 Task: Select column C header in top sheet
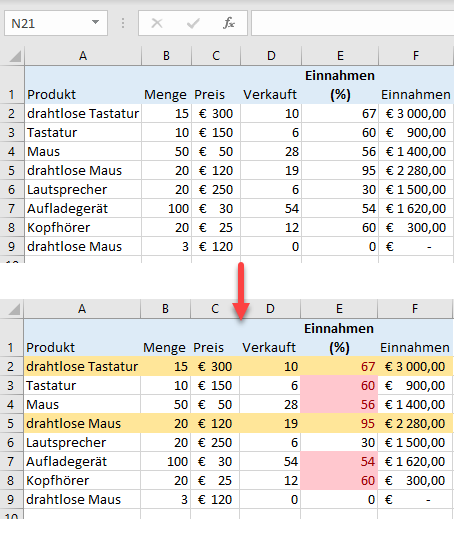[x=216, y=56]
